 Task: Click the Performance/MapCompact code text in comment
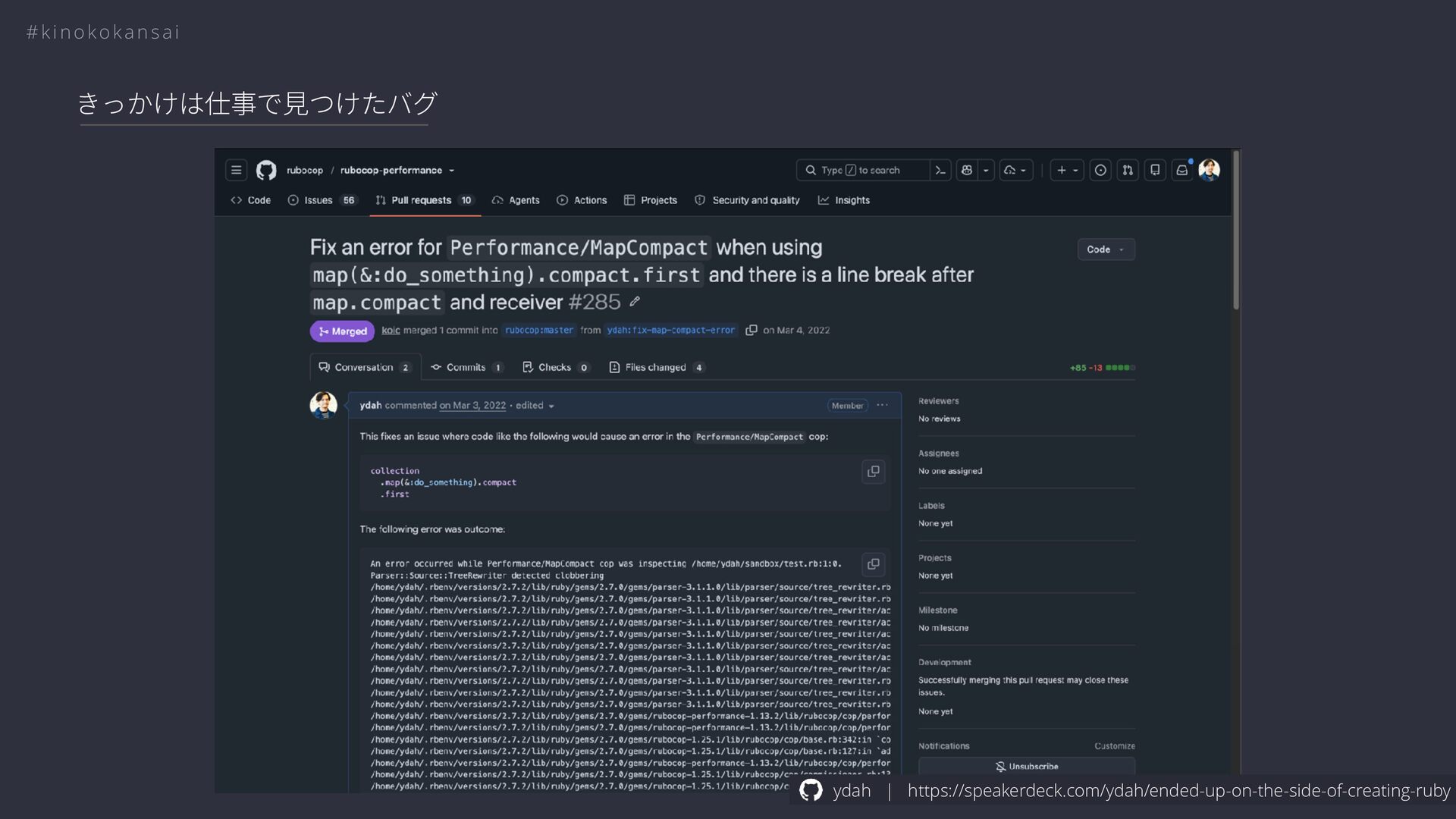[749, 437]
